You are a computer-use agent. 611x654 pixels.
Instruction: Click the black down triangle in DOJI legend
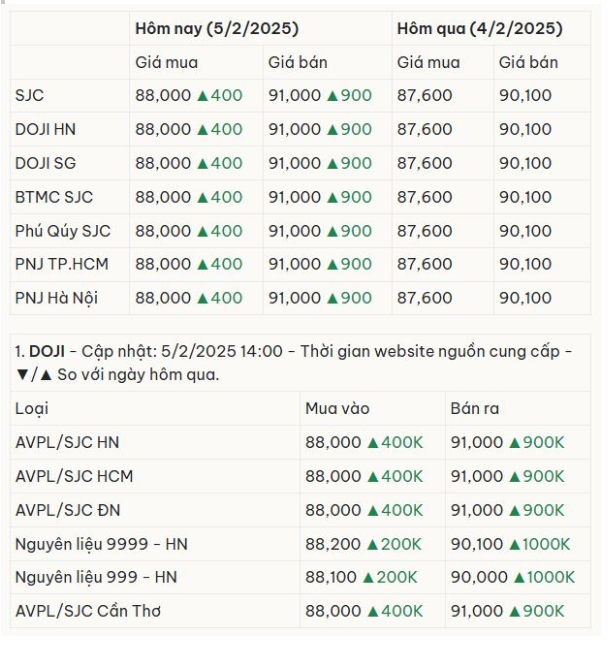click(22, 375)
